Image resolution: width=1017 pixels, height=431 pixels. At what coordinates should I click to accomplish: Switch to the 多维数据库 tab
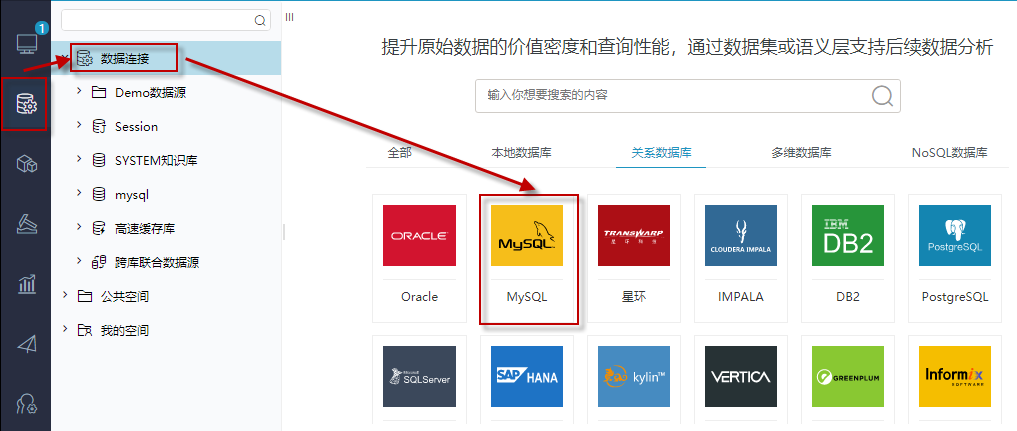[802, 153]
